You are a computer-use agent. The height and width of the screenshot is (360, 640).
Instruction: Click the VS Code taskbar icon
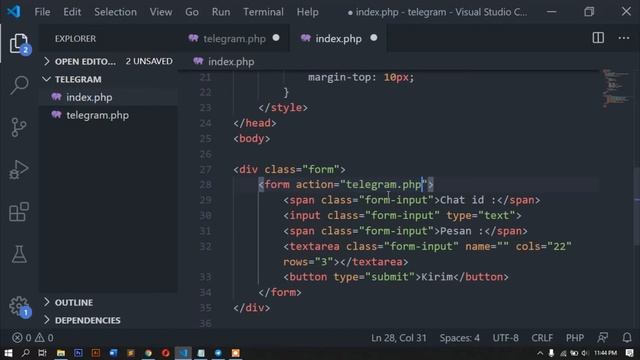[x=183, y=353]
